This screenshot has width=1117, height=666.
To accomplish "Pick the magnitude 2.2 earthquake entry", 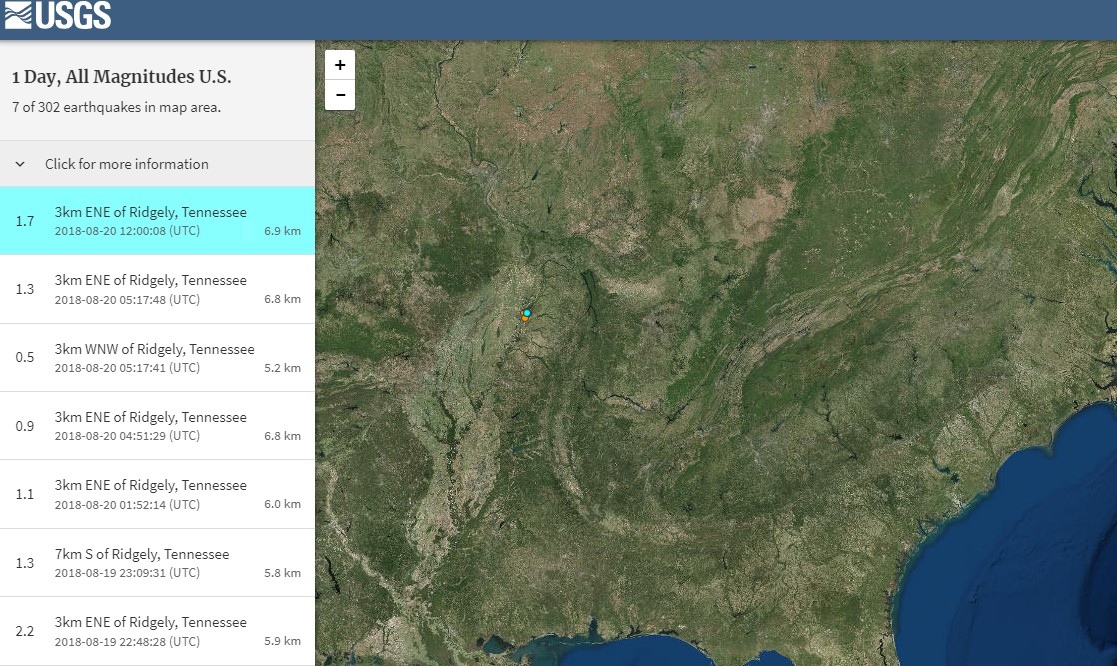I will click(x=150, y=631).
